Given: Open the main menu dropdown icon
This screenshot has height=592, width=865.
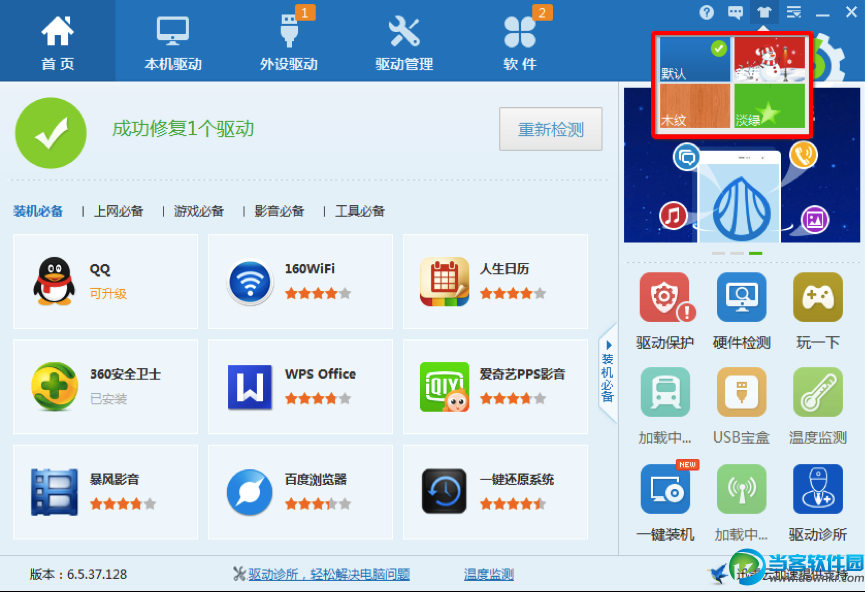Looking at the screenshot, I should click(x=794, y=12).
